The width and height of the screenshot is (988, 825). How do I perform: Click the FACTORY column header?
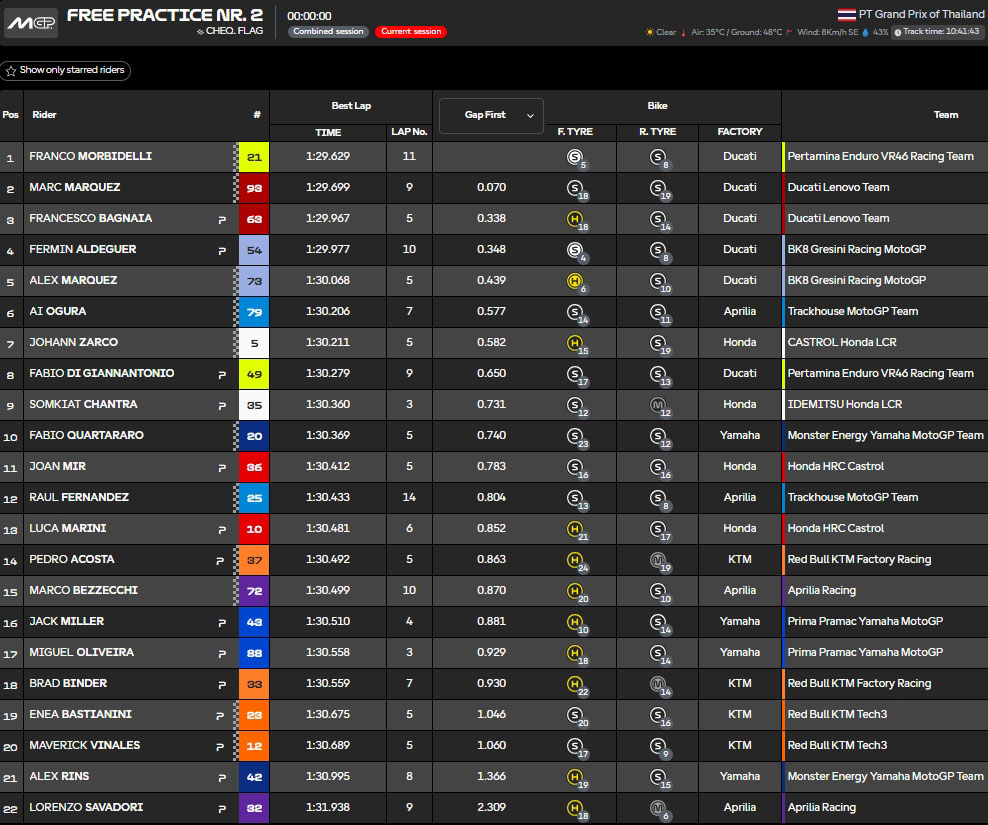pos(740,132)
